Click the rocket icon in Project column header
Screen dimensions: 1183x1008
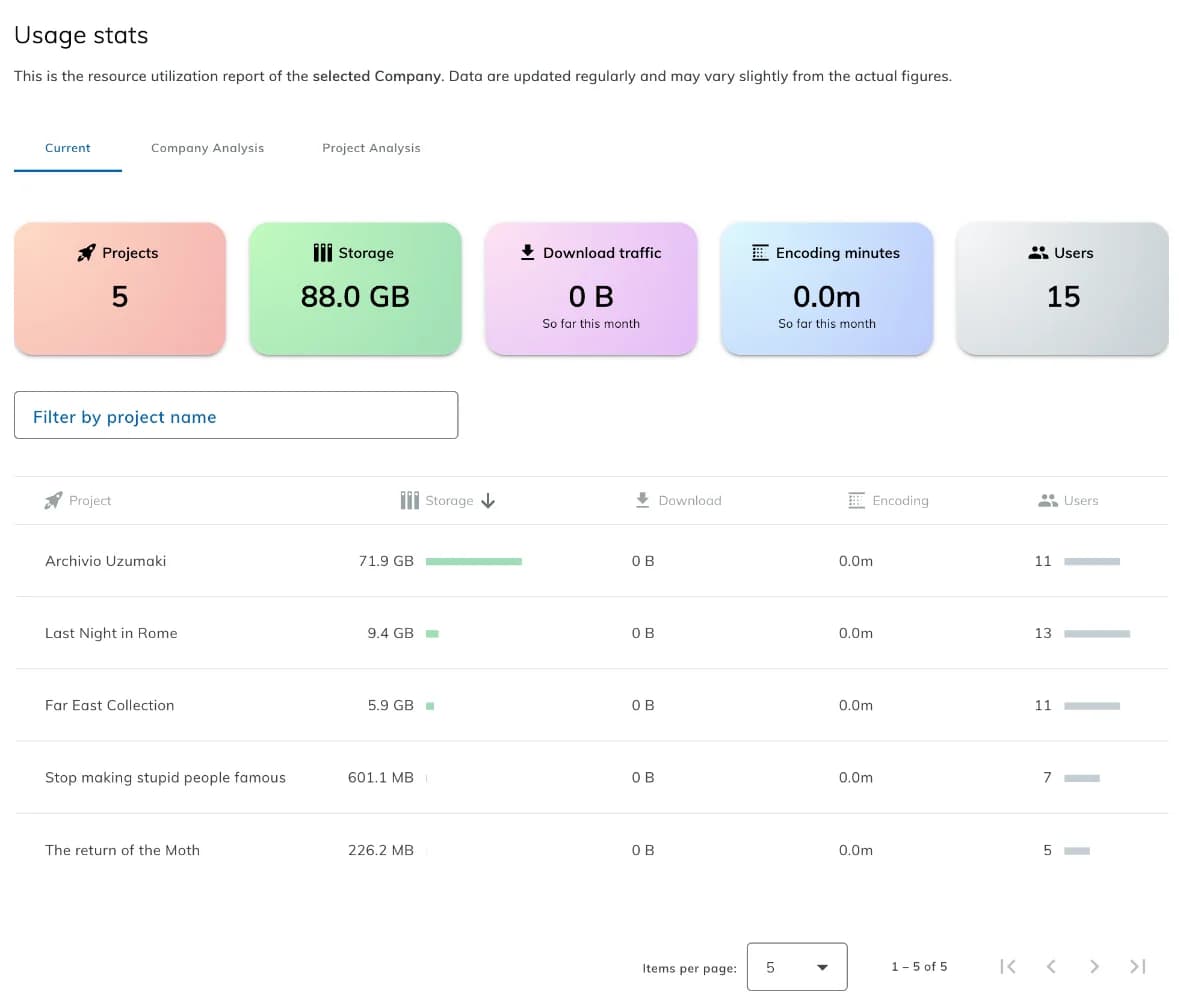[x=53, y=500]
